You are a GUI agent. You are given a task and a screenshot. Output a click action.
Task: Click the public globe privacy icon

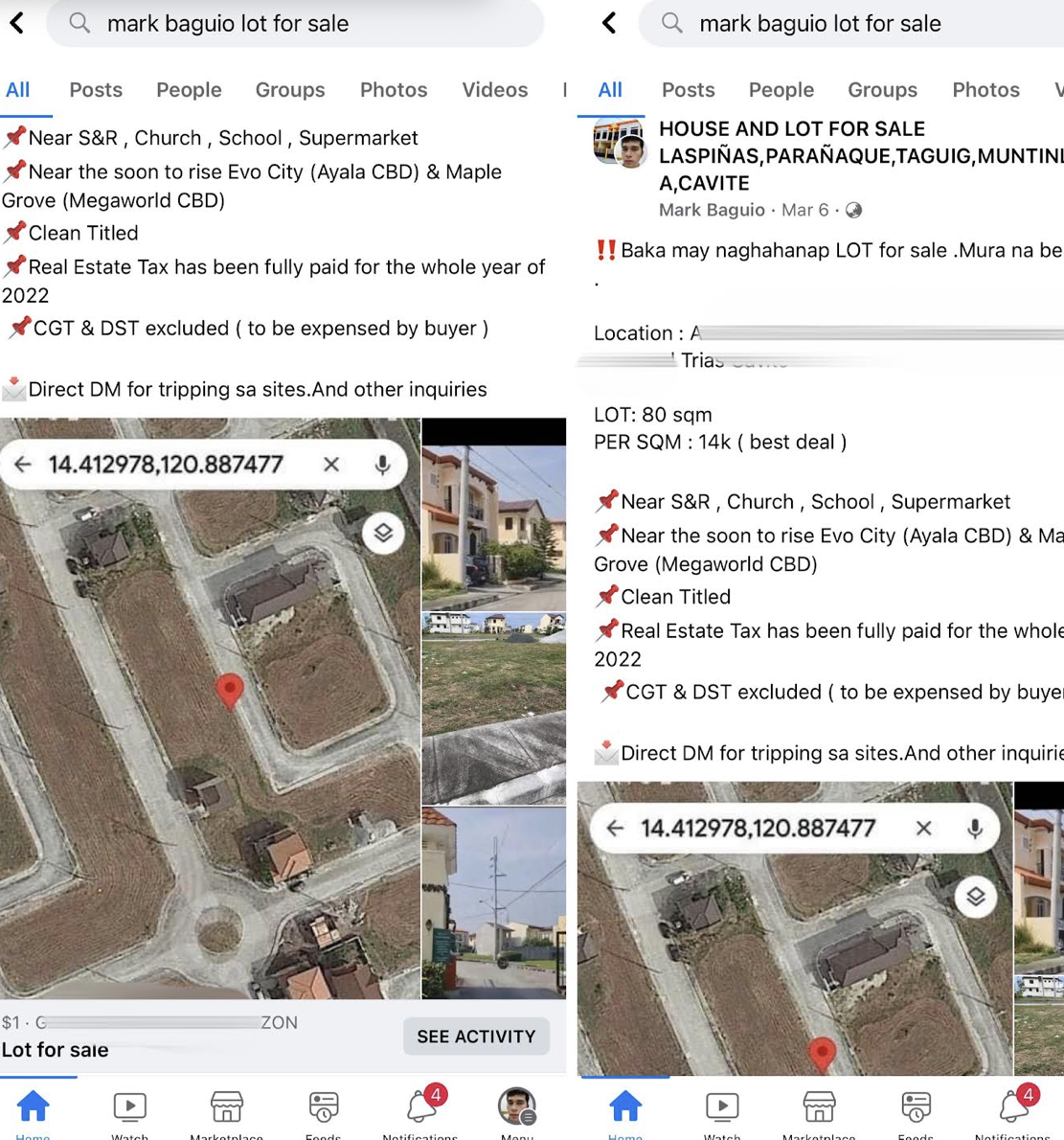coord(854,210)
